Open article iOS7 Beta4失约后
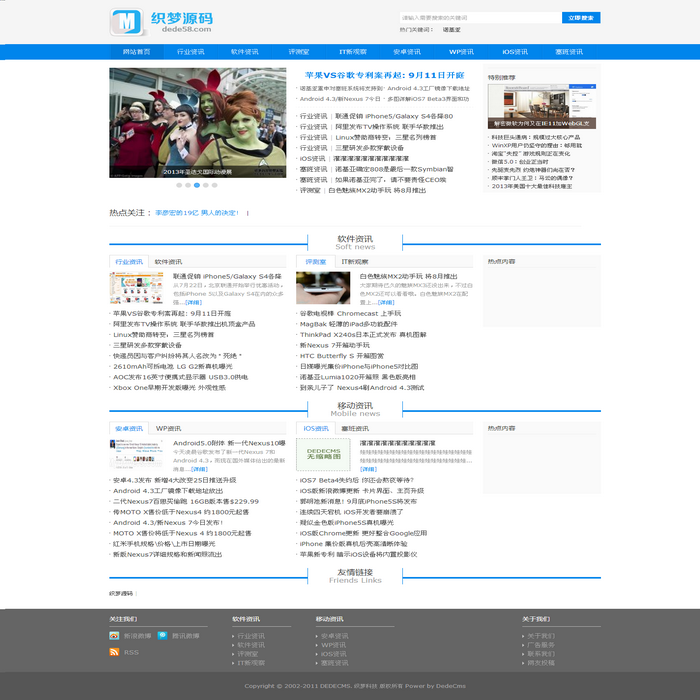Viewport: 700px width, 700px height. click(x=357, y=480)
